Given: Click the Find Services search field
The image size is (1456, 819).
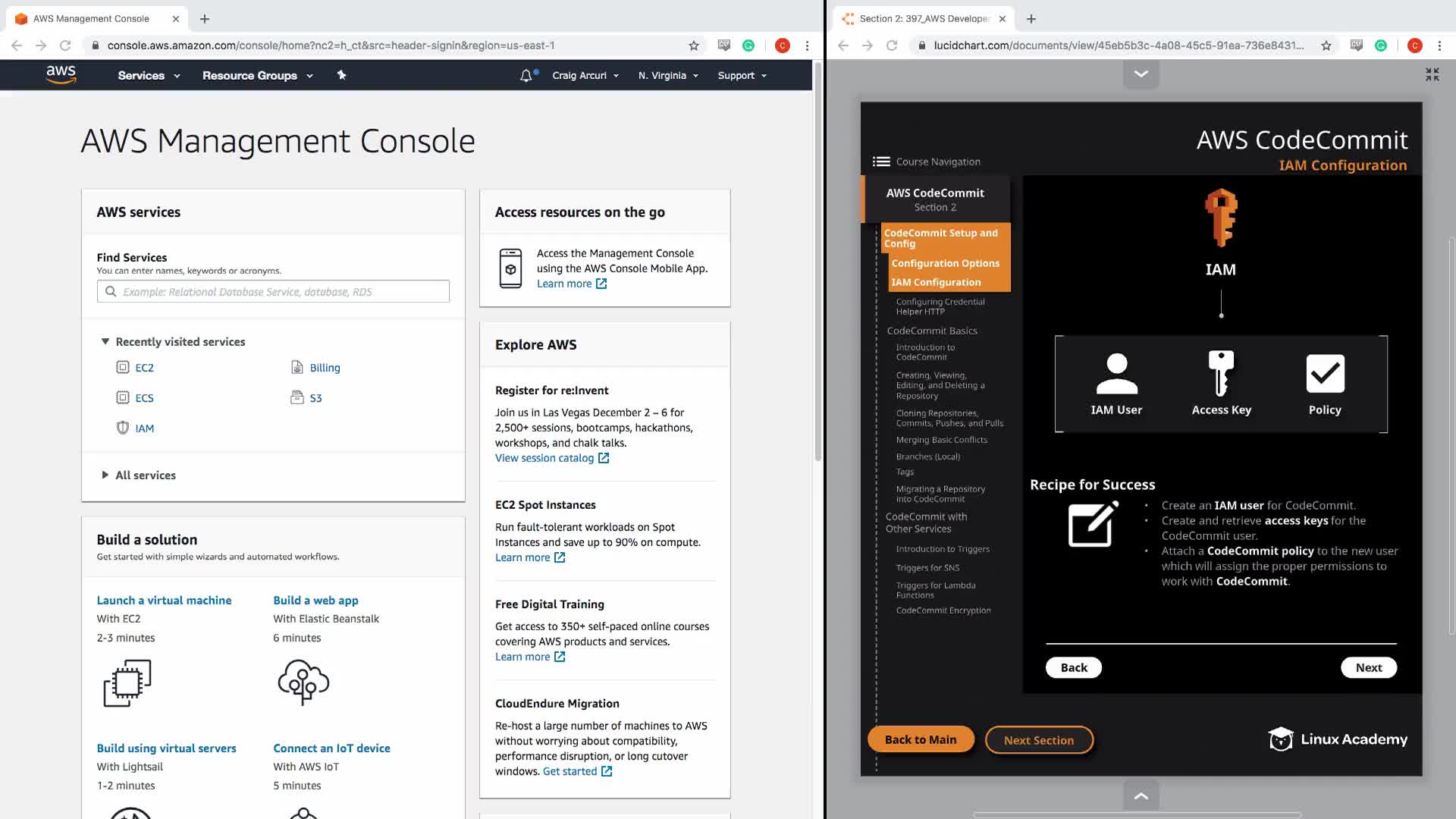Looking at the screenshot, I should (x=273, y=292).
